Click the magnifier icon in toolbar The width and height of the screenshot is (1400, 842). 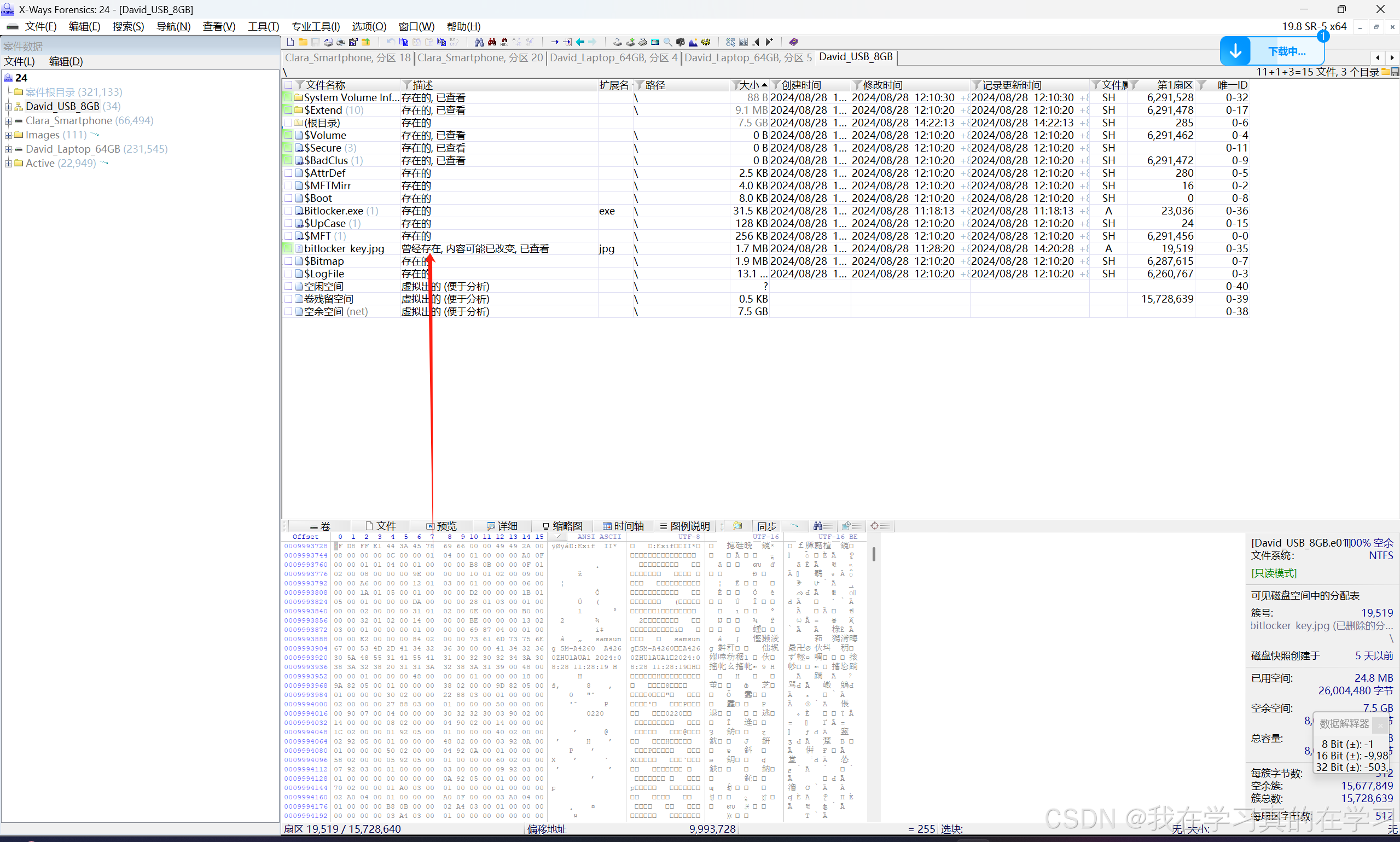point(667,42)
